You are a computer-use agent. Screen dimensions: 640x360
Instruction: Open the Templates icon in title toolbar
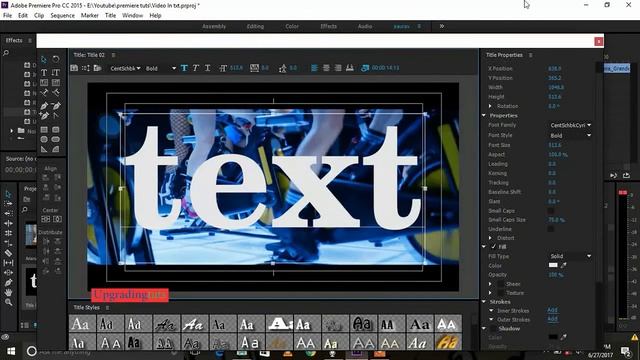click(98, 68)
